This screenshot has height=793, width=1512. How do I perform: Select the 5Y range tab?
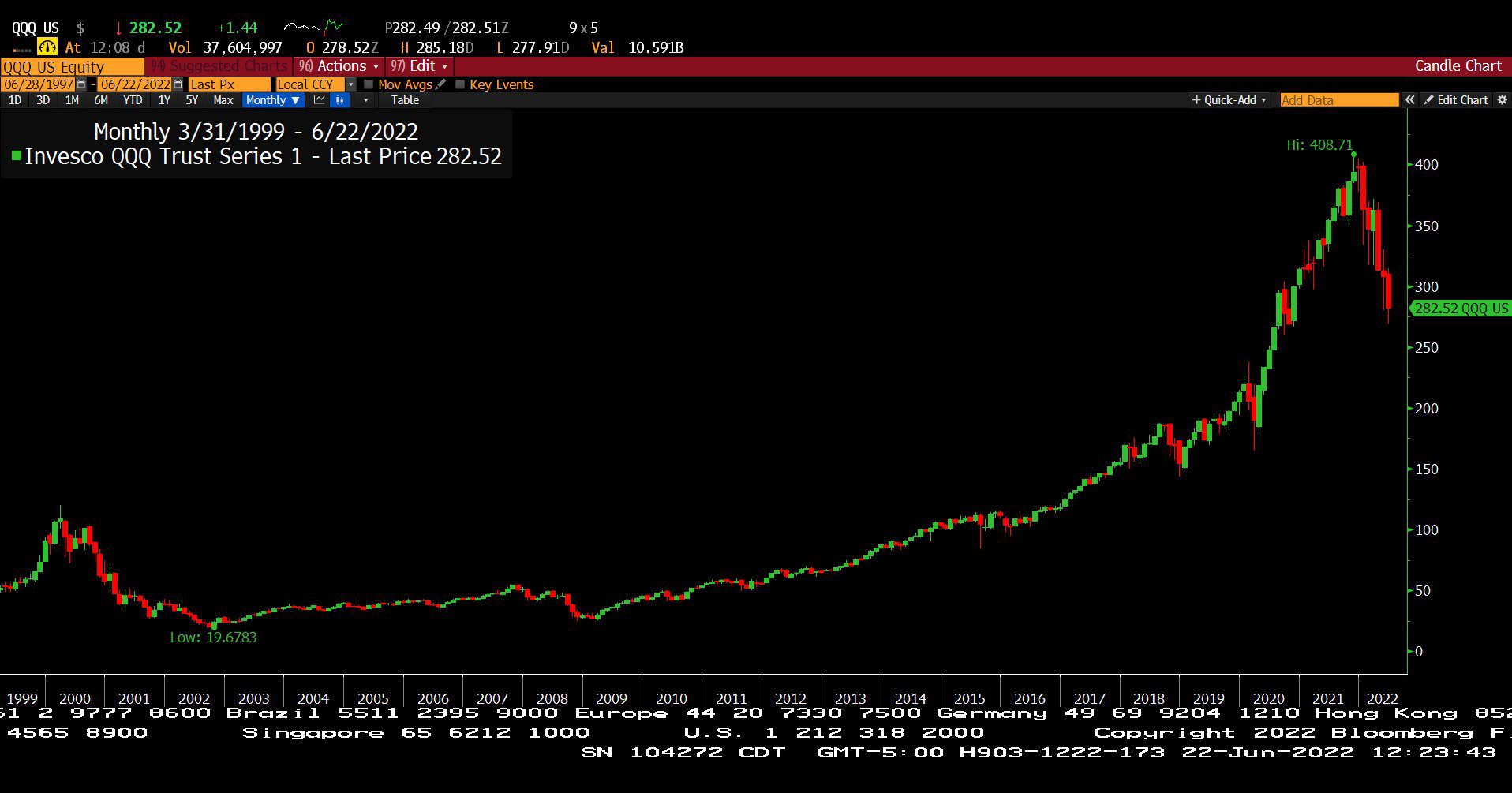click(x=192, y=100)
